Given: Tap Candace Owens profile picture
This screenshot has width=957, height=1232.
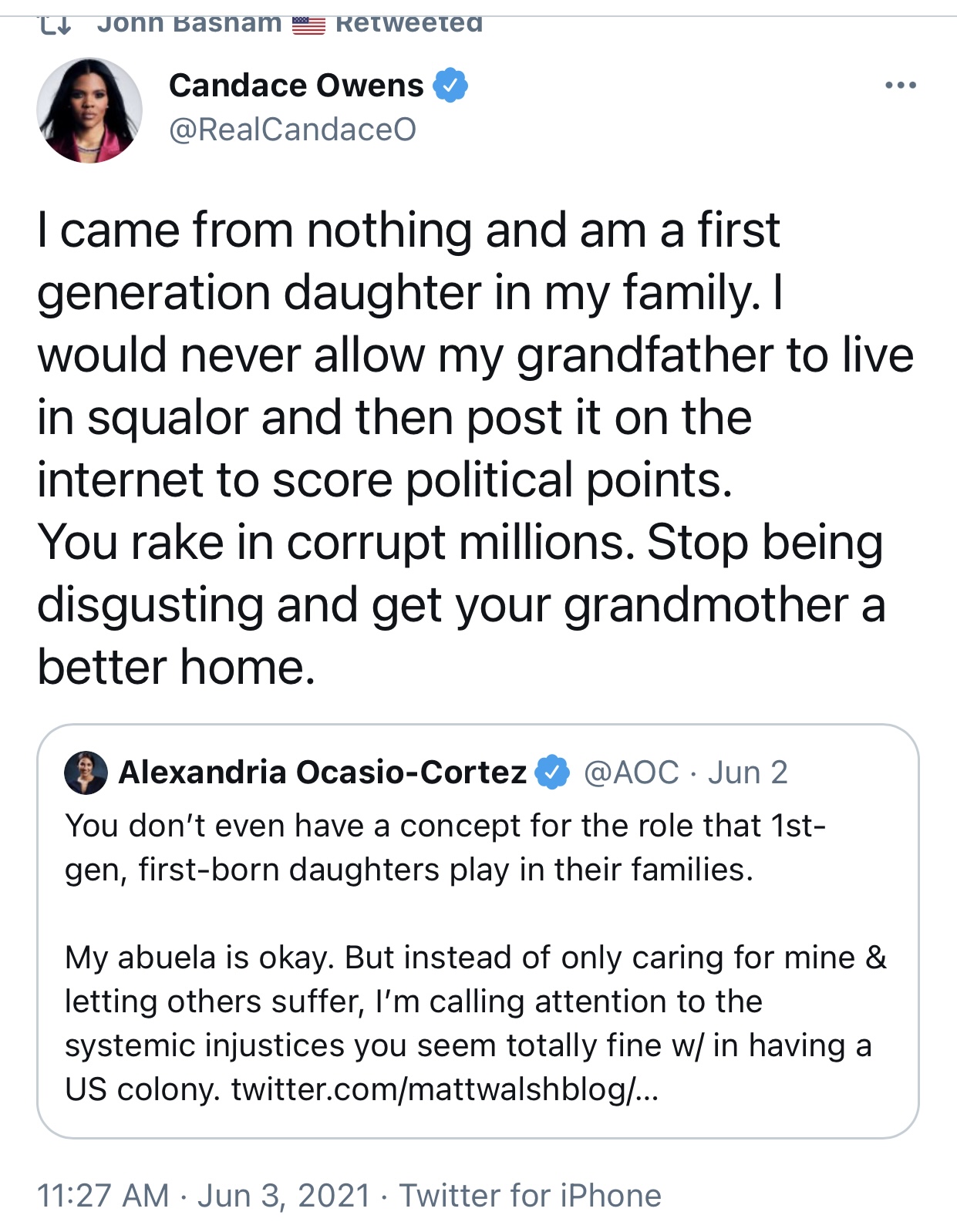Looking at the screenshot, I should click(89, 110).
